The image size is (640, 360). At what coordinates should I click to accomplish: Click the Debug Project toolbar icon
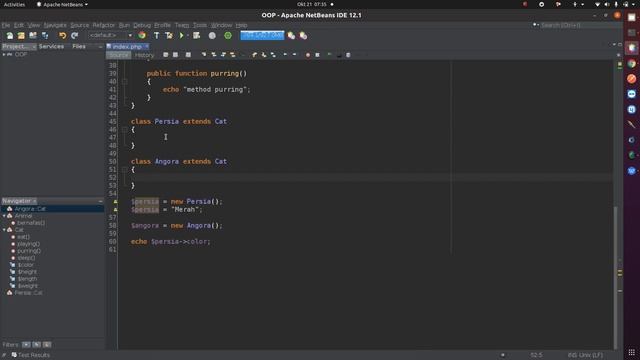[197, 36]
